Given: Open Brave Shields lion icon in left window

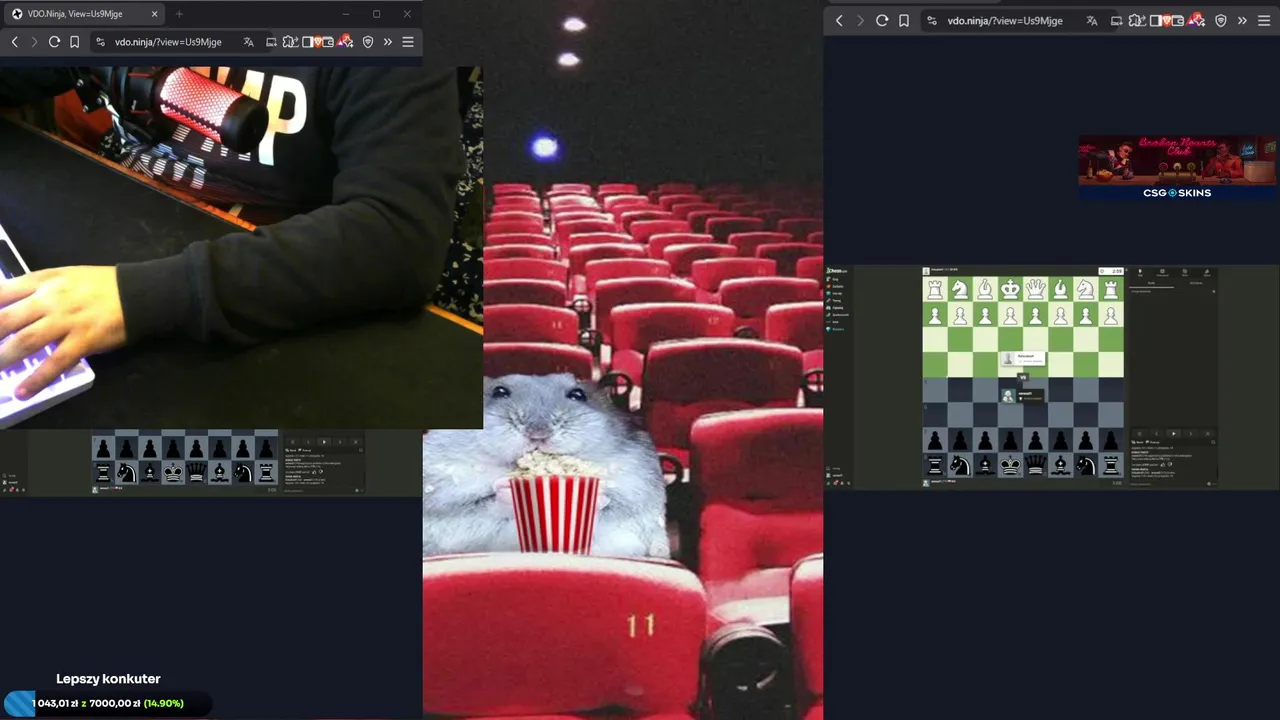Looking at the screenshot, I should coord(318,42).
